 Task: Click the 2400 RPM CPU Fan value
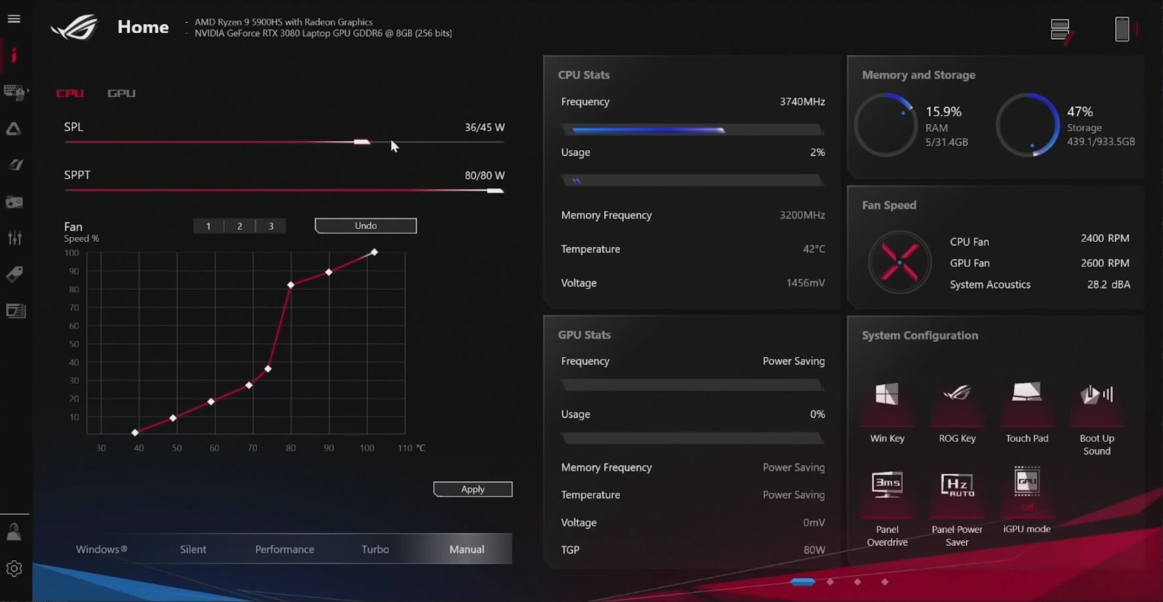click(x=1105, y=239)
